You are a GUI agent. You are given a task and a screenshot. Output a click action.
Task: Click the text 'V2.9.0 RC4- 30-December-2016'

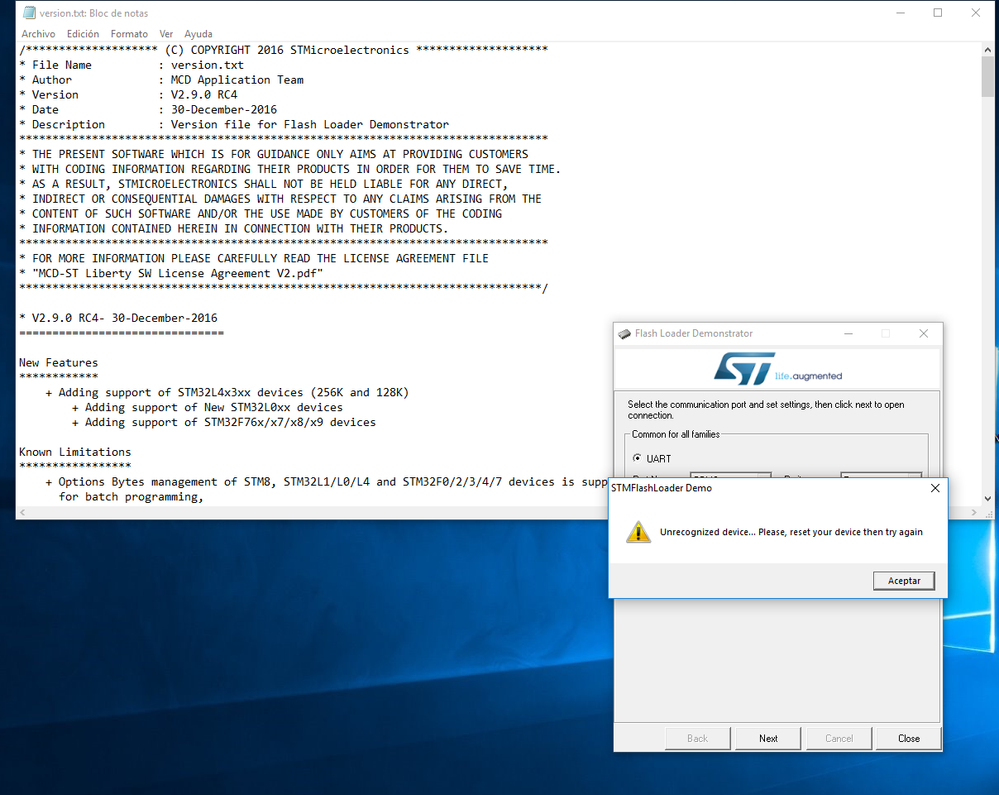click(124, 318)
